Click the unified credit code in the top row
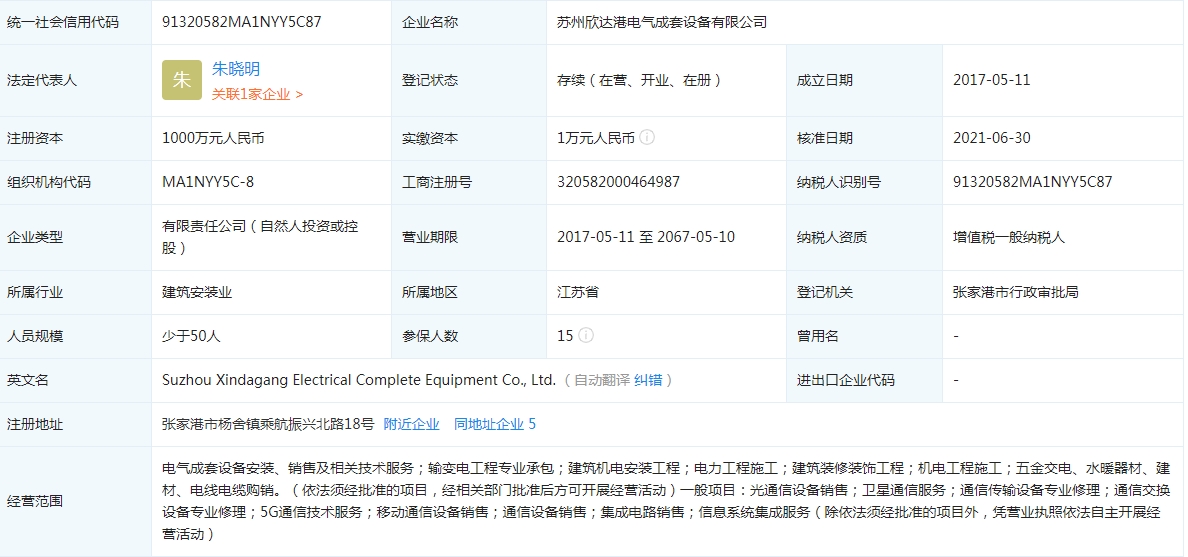Viewport: 1188px width, 557px height. tap(242, 21)
